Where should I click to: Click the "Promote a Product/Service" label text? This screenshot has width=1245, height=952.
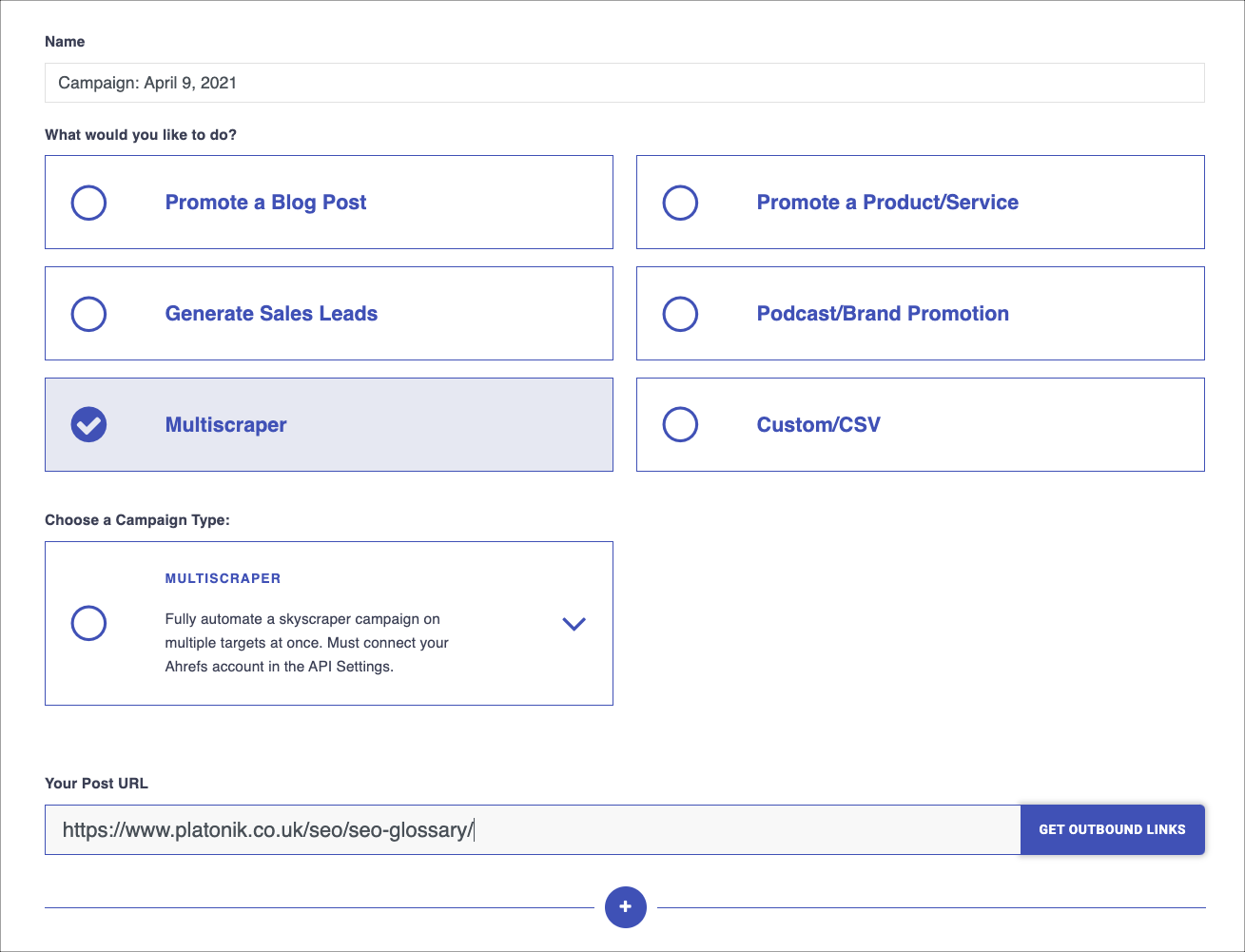(887, 203)
